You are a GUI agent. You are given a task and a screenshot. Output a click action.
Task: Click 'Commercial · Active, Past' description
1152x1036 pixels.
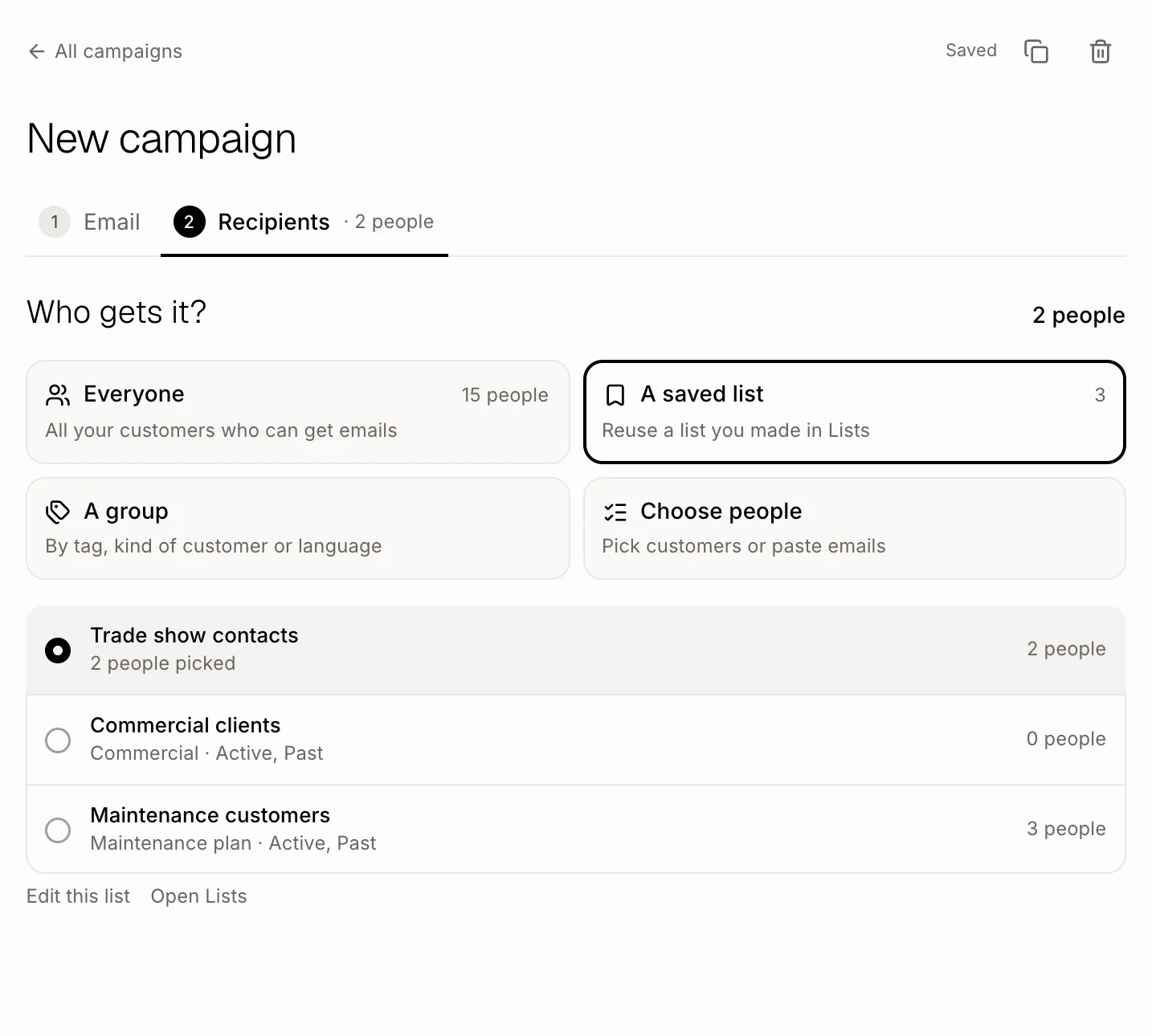(206, 753)
